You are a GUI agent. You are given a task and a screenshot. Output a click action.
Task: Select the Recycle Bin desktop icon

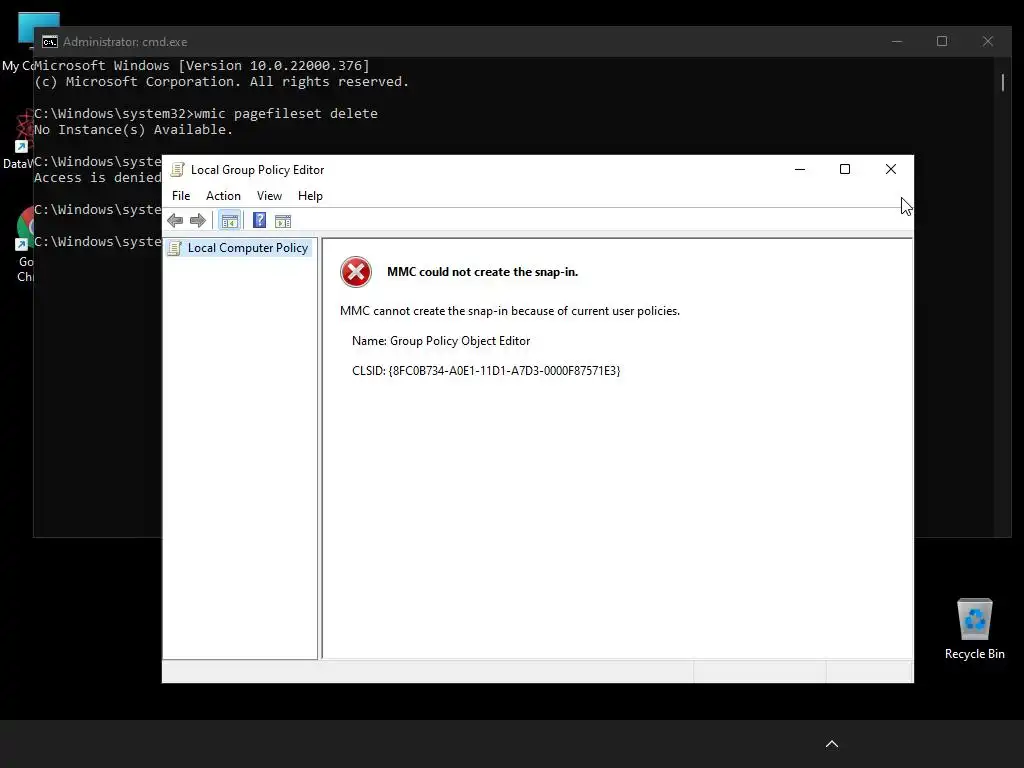(x=974, y=629)
